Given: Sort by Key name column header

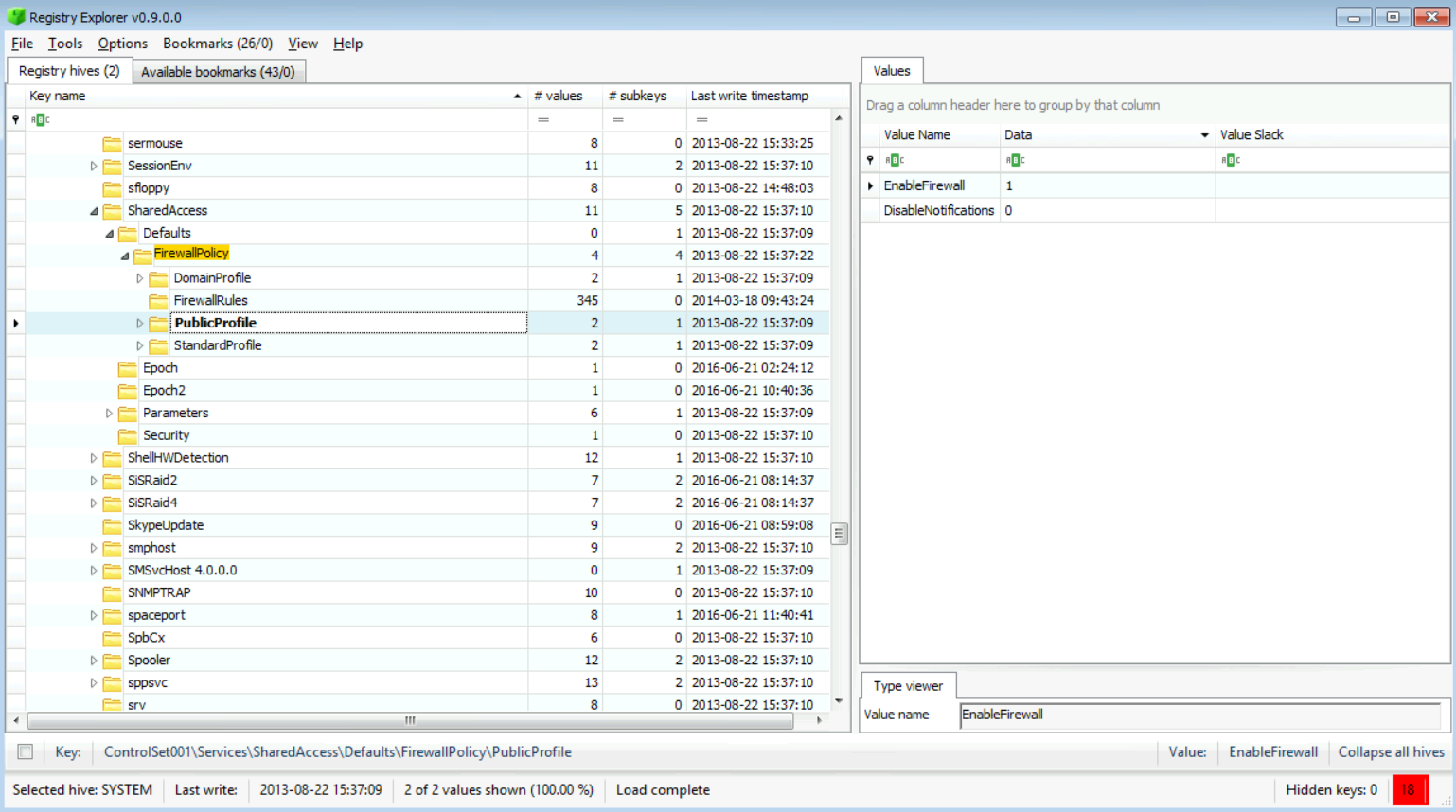Looking at the screenshot, I should click(x=275, y=96).
